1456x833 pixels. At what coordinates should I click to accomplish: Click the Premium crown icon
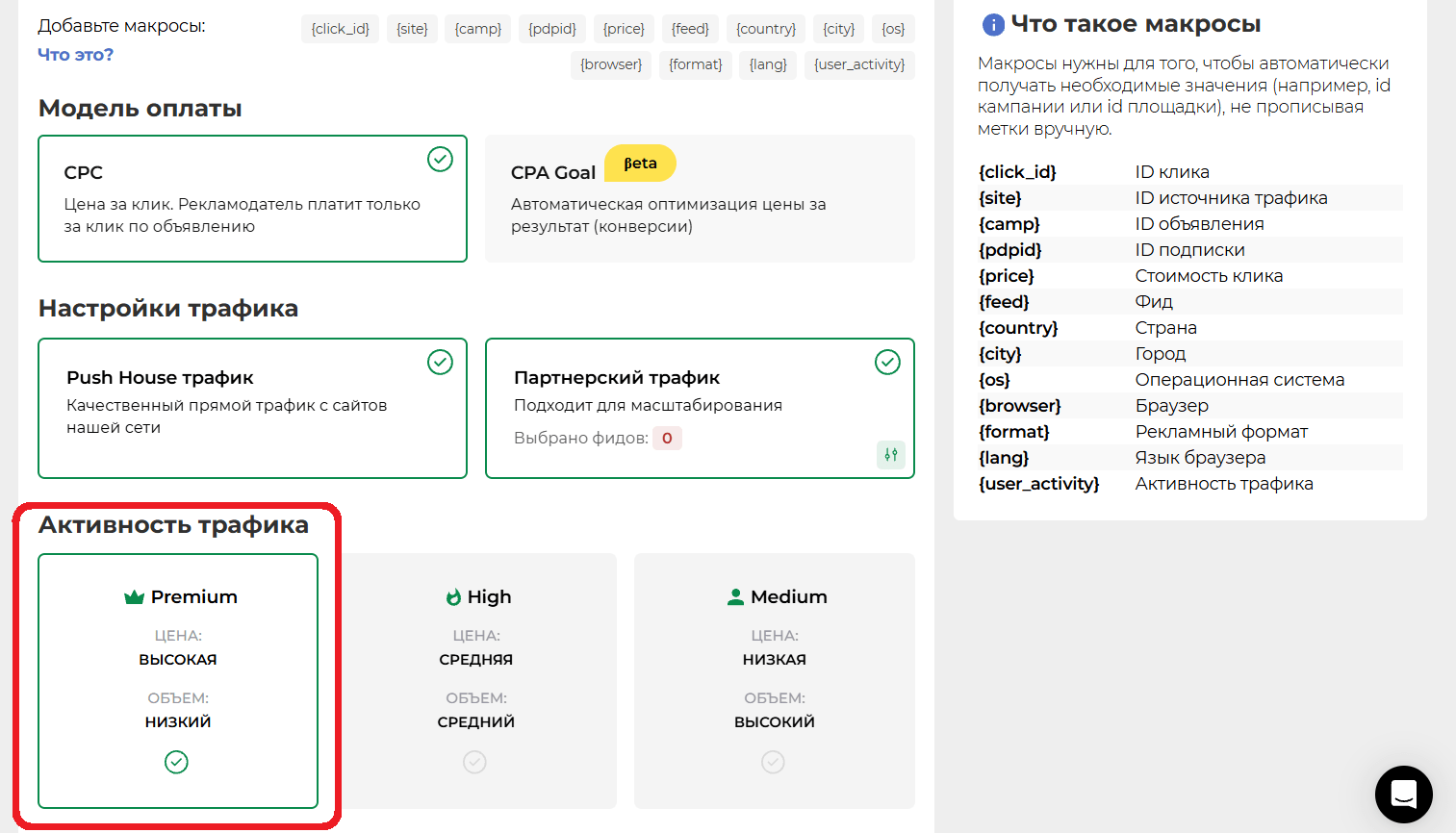tap(134, 597)
